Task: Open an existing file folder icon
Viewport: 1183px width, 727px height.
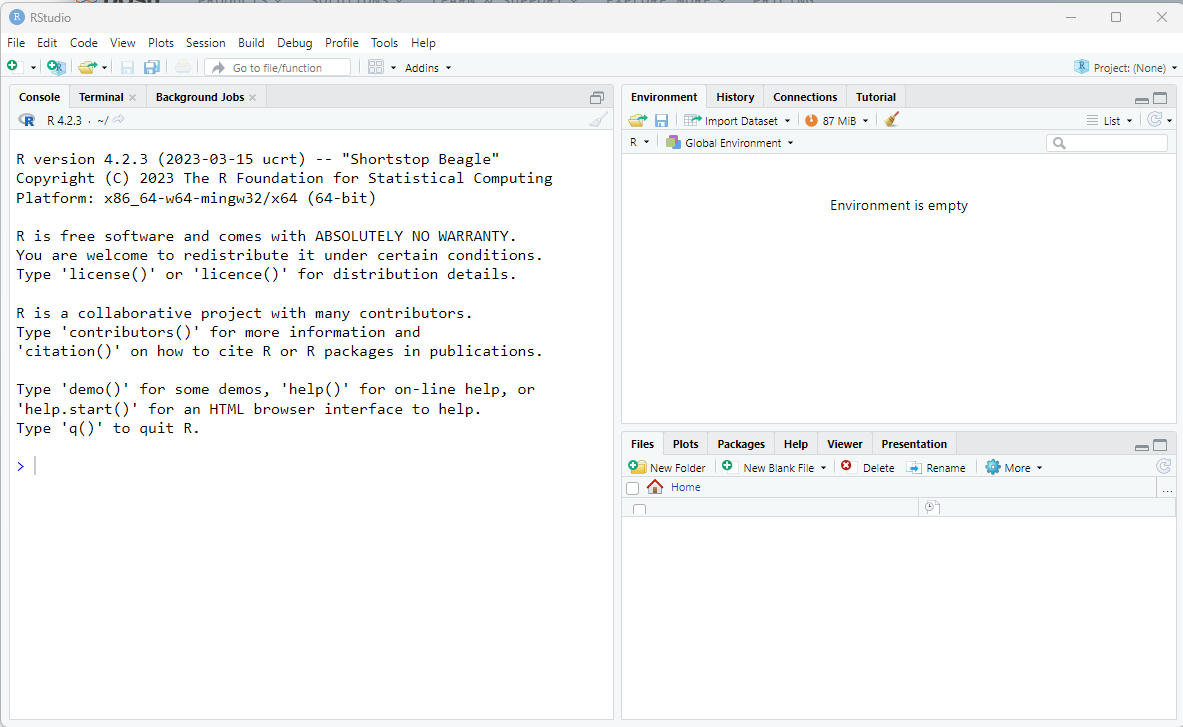Action: 88,67
